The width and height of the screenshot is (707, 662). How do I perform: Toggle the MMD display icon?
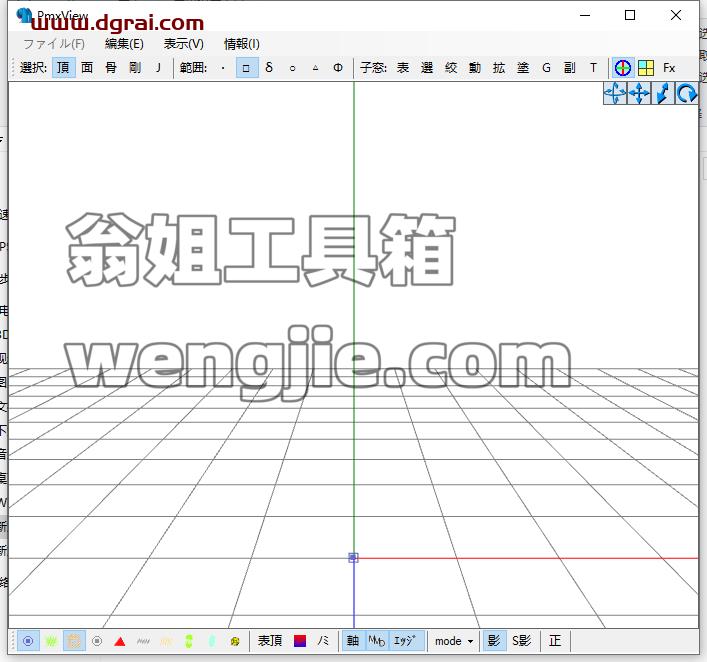coord(376,641)
